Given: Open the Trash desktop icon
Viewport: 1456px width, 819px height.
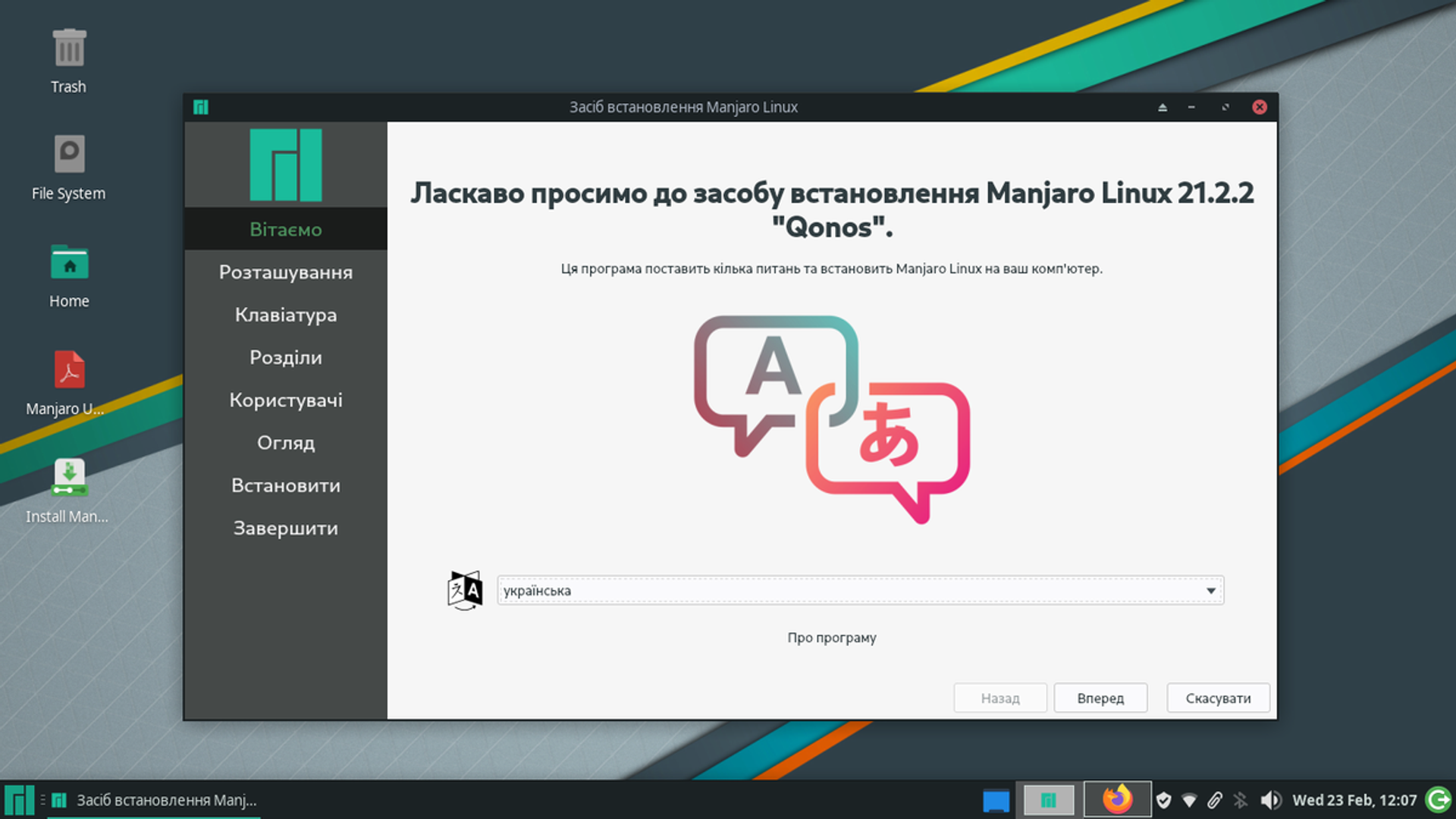Looking at the screenshot, I should [x=69, y=49].
